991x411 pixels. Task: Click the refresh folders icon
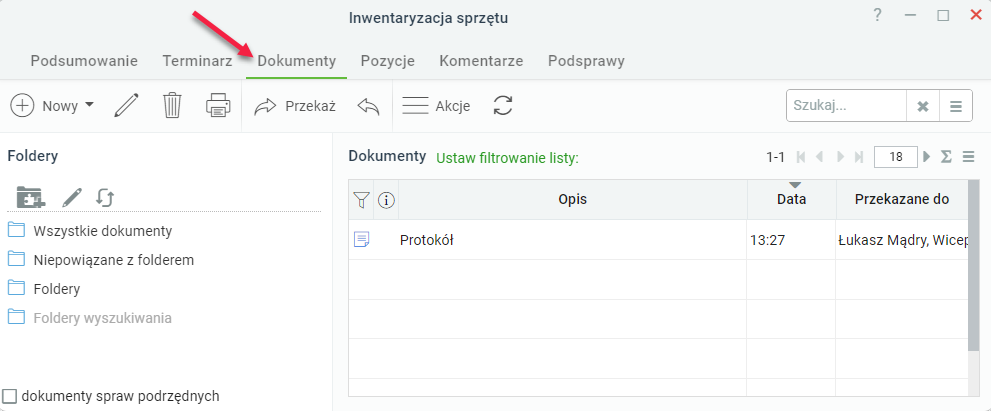click(x=105, y=197)
